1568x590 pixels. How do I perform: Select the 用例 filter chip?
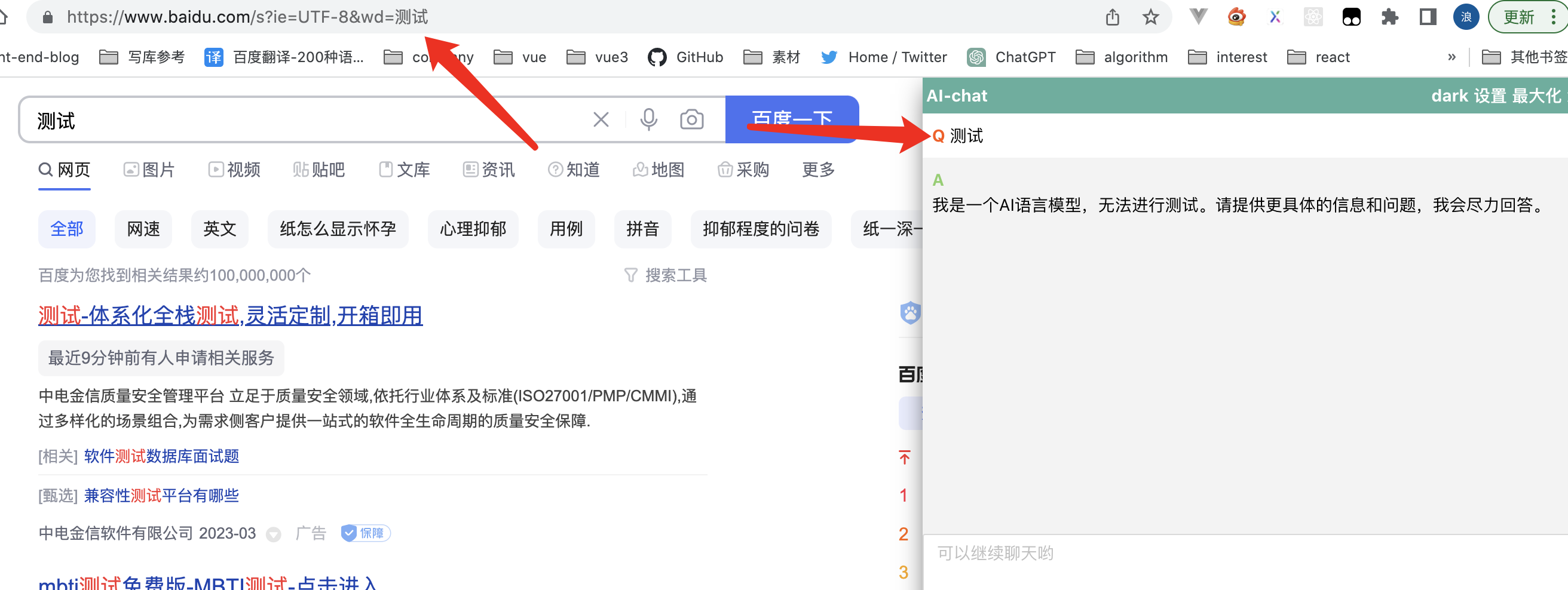click(x=566, y=229)
